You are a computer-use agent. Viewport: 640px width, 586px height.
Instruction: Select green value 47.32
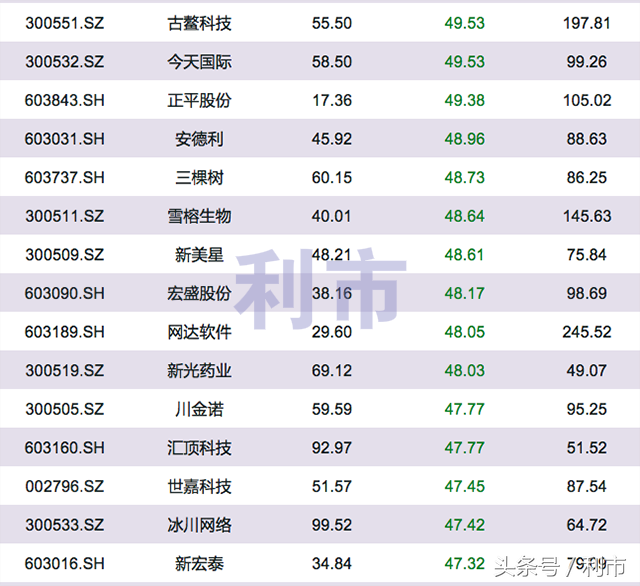click(x=464, y=564)
